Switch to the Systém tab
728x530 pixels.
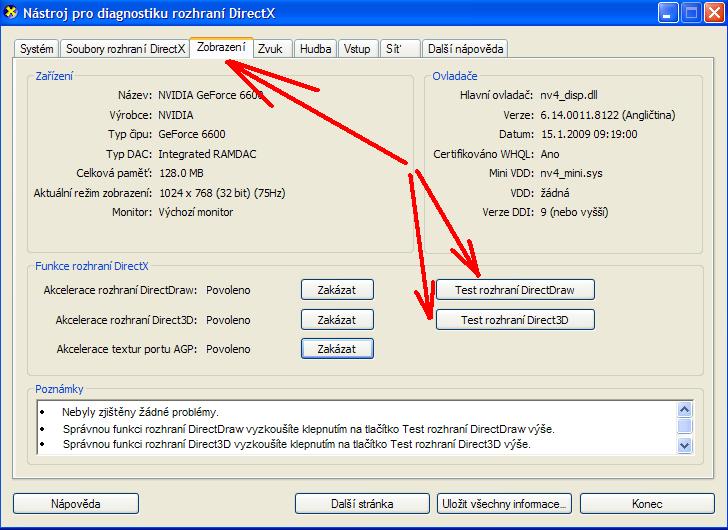(37, 49)
